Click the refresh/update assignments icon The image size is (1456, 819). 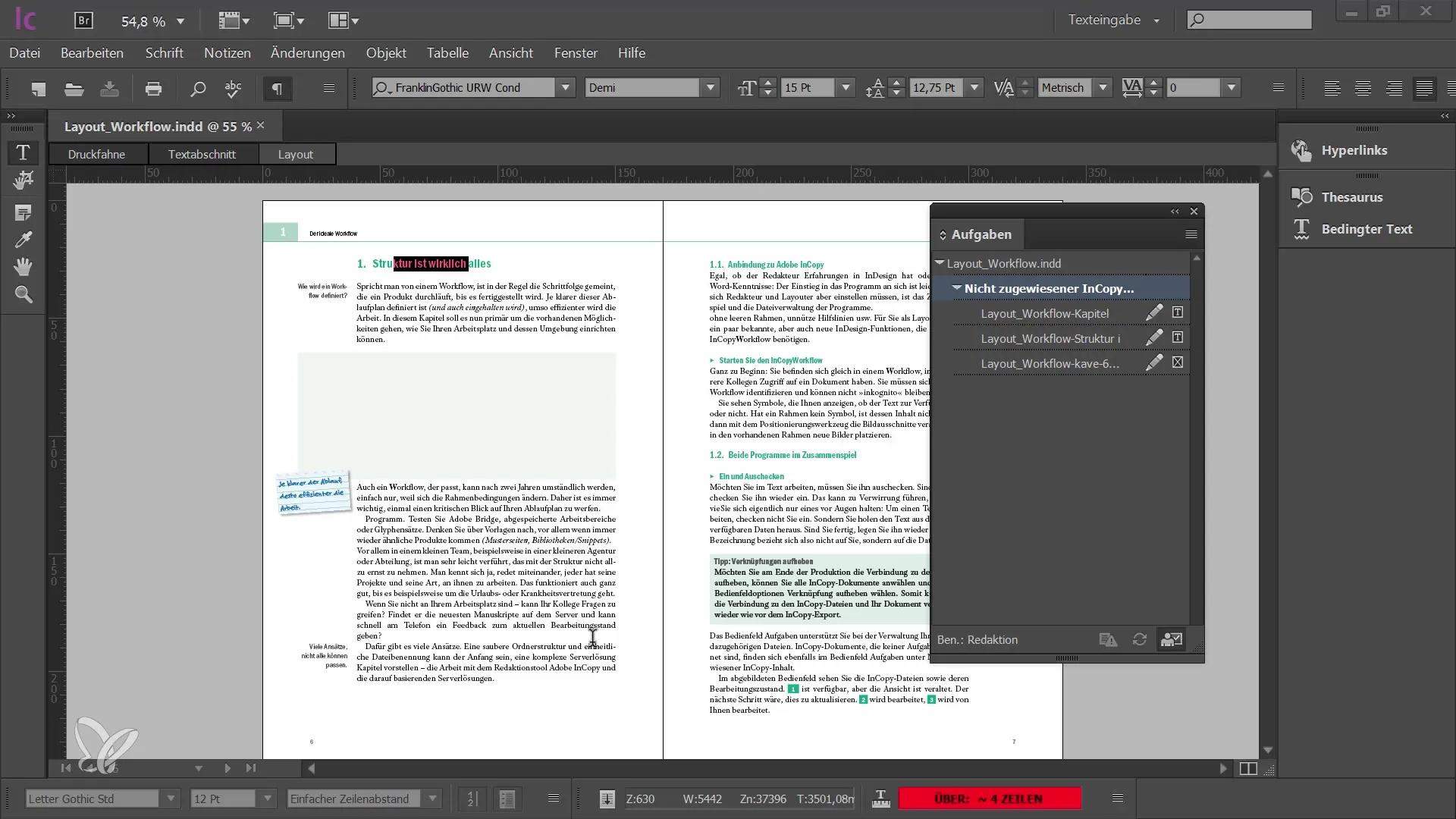(x=1139, y=640)
